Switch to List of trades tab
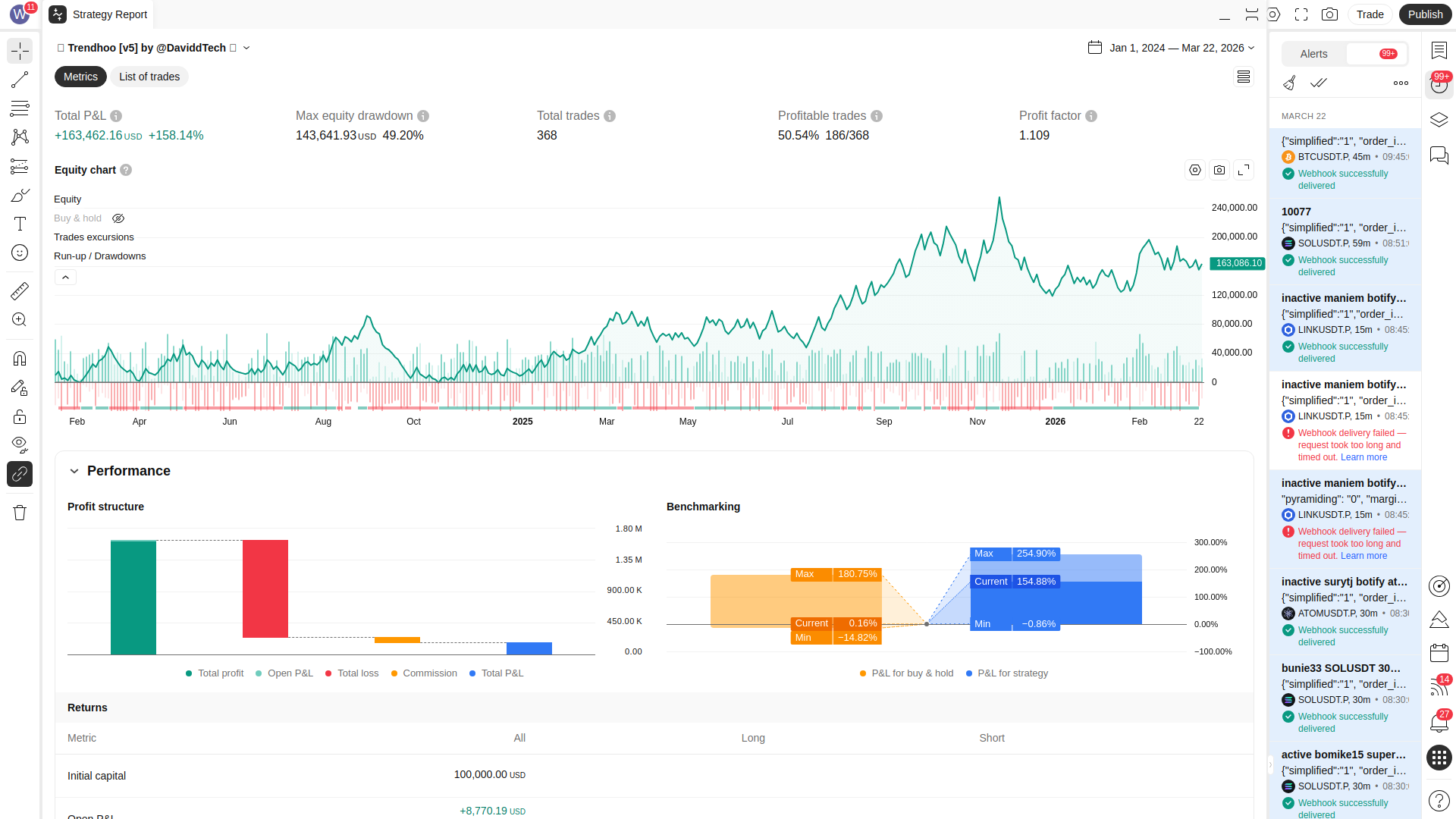The image size is (1456, 819). [x=149, y=77]
